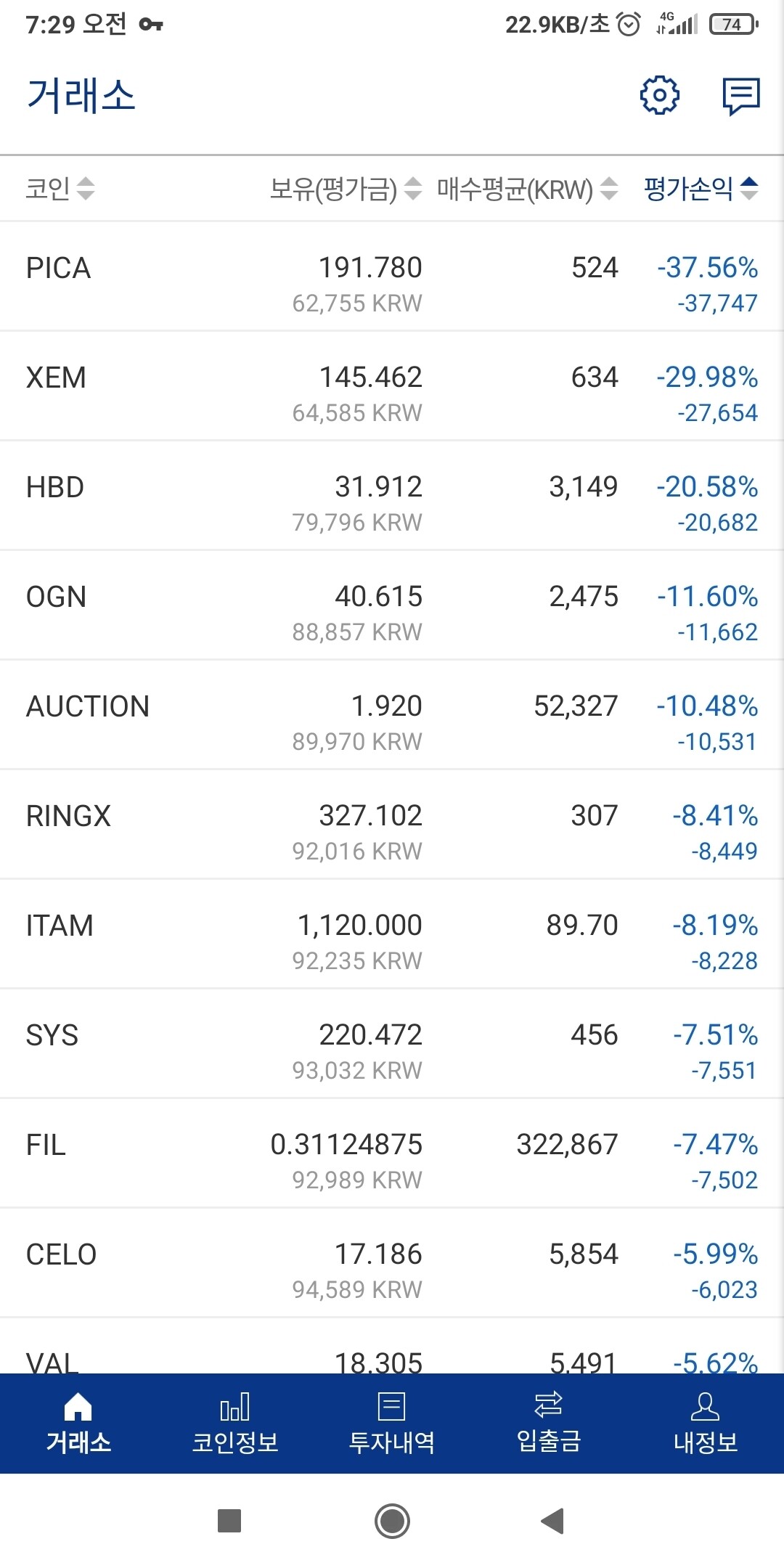Tap the 거래소 page title
Screen dimensions: 784x1568
(81, 96)
